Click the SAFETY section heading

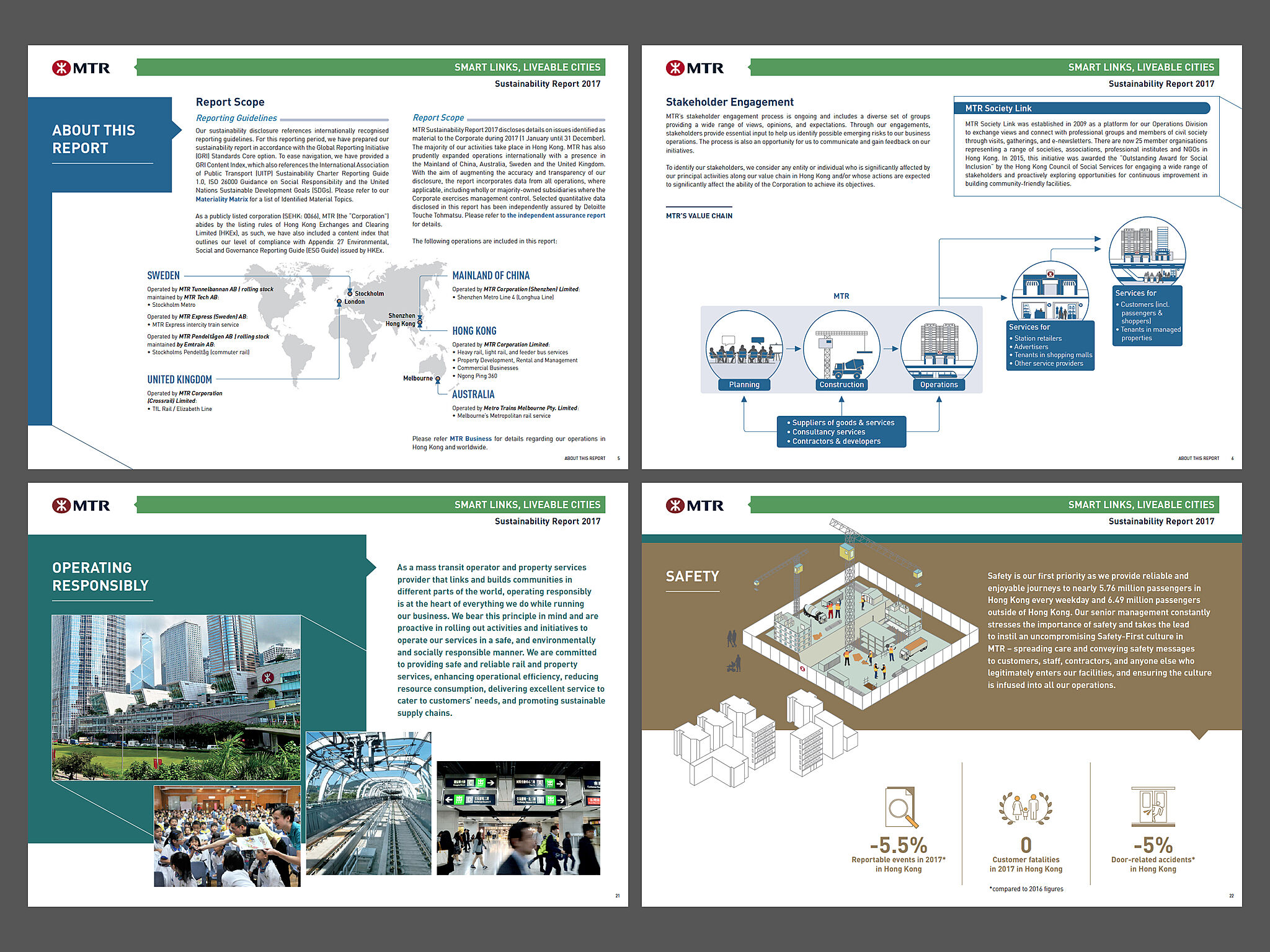[x=692, y=576]
